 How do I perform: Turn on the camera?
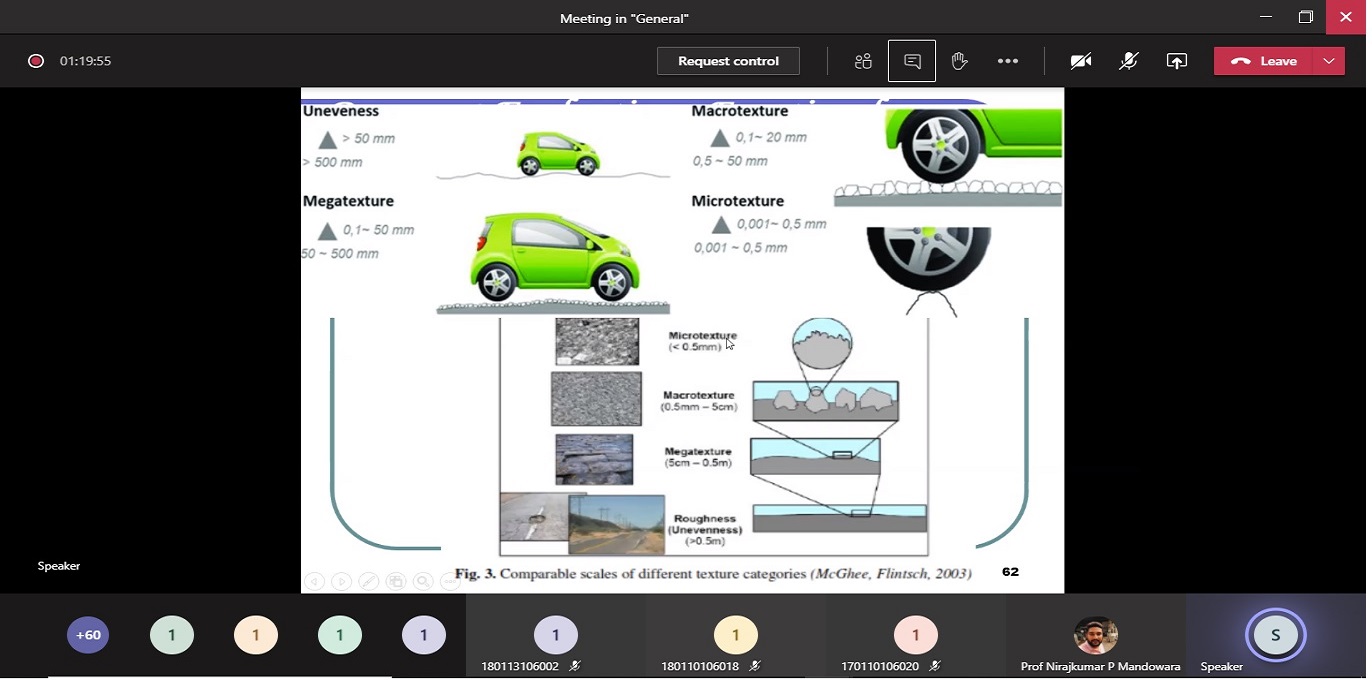[x=1080, y=61]
